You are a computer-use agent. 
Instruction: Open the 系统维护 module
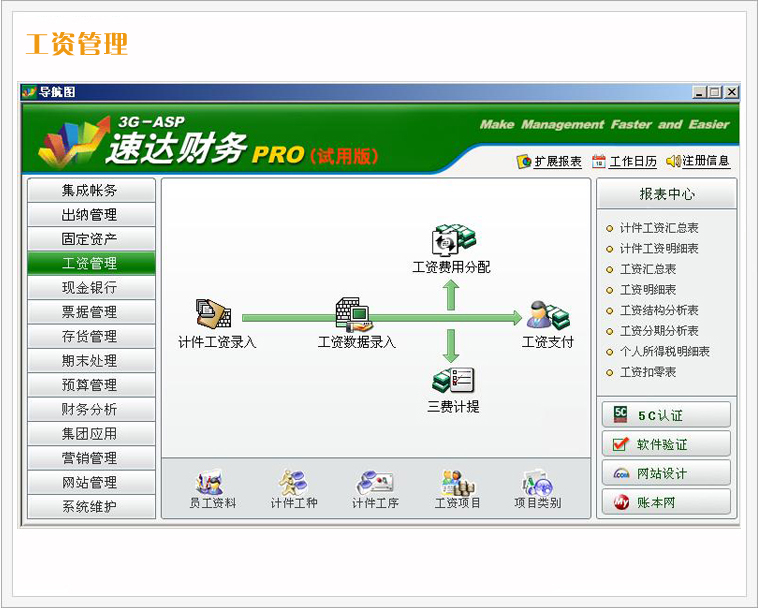[x=91, y=507]
